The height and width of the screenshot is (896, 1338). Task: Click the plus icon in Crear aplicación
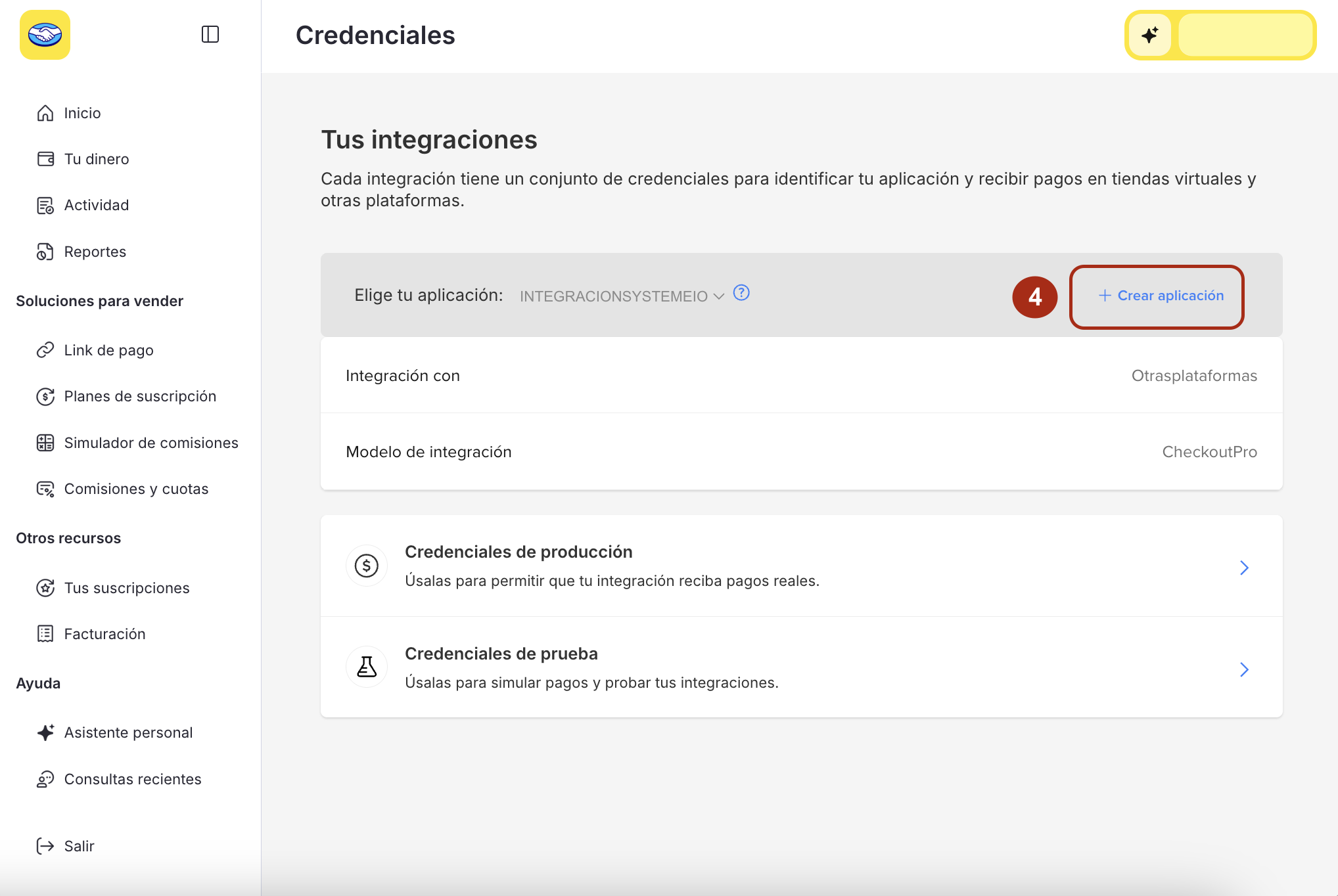point(1105,296)
